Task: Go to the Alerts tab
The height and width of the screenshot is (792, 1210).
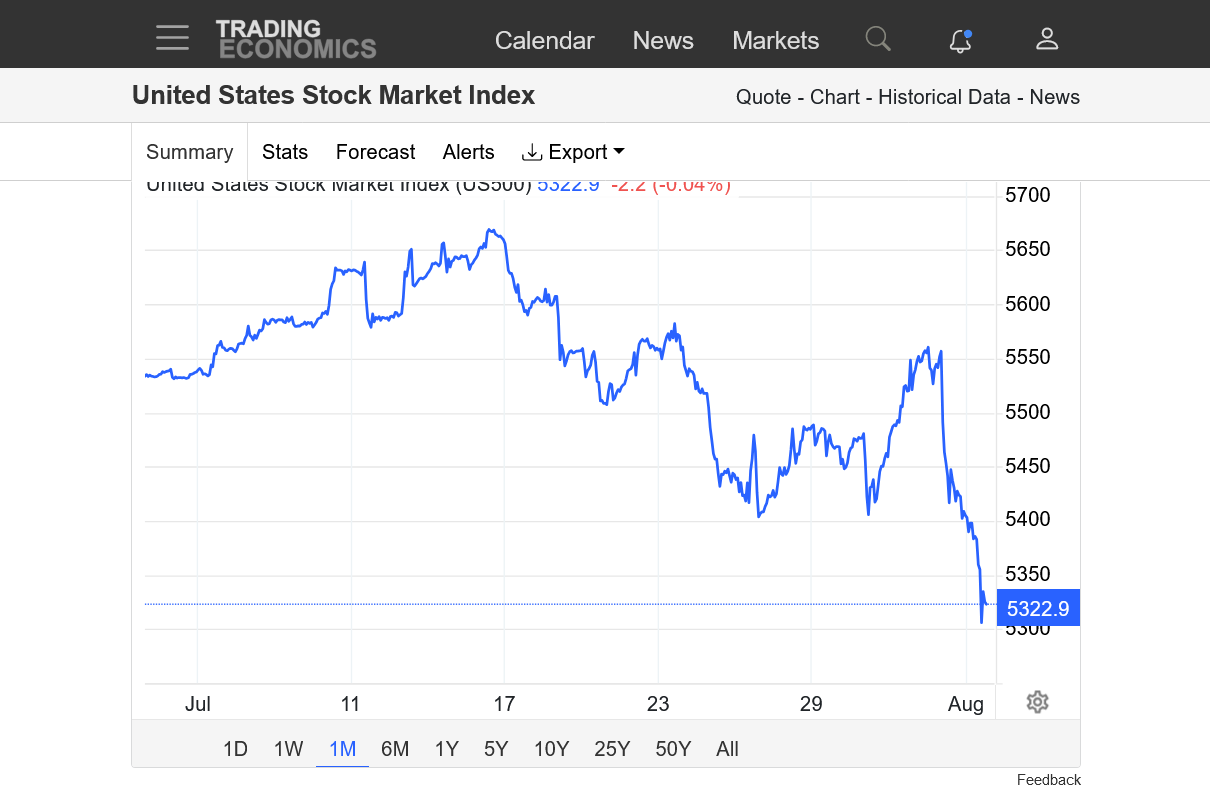Action: click(x=468, y=152)
